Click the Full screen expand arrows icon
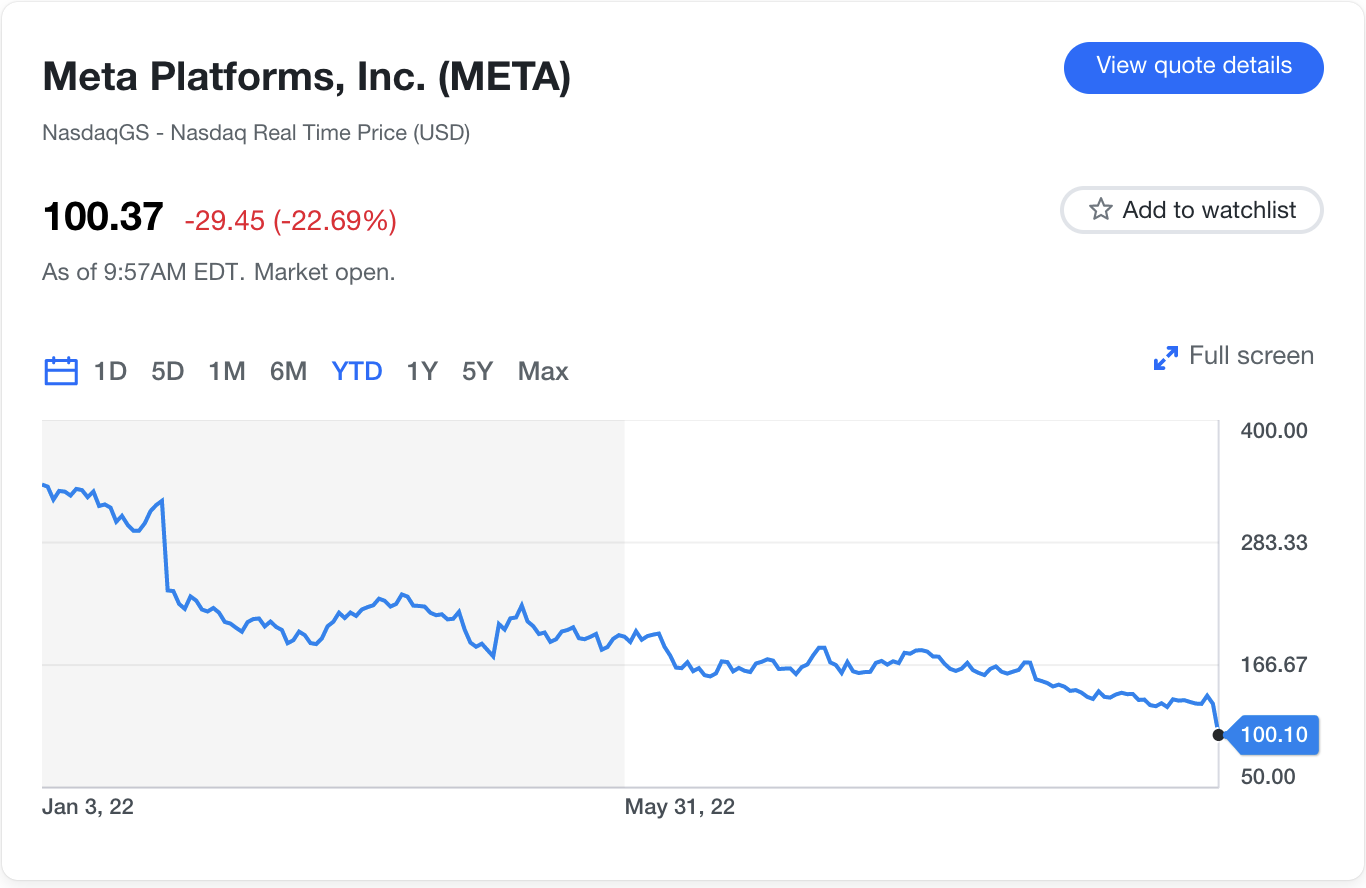Viewport: 1366px width, 888px height. click(1165, 357)
